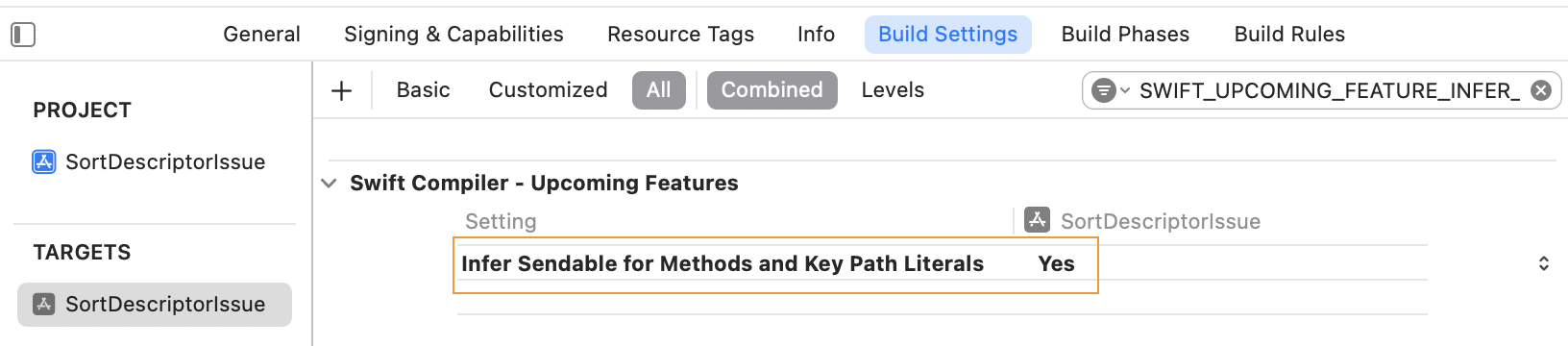
Task: Click the plus add setting button
Action: click(x=341, y=90)
